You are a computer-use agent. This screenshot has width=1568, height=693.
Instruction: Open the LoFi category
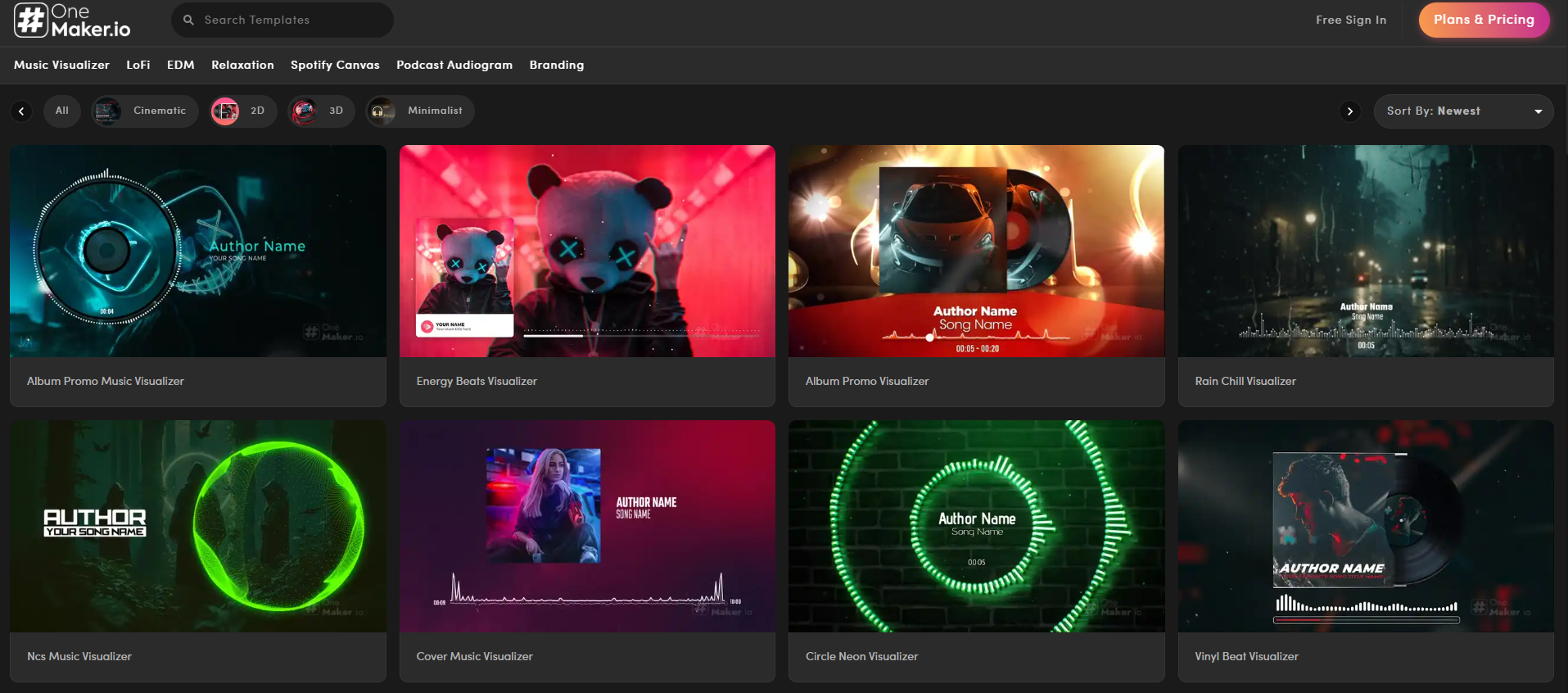point(138,65)
